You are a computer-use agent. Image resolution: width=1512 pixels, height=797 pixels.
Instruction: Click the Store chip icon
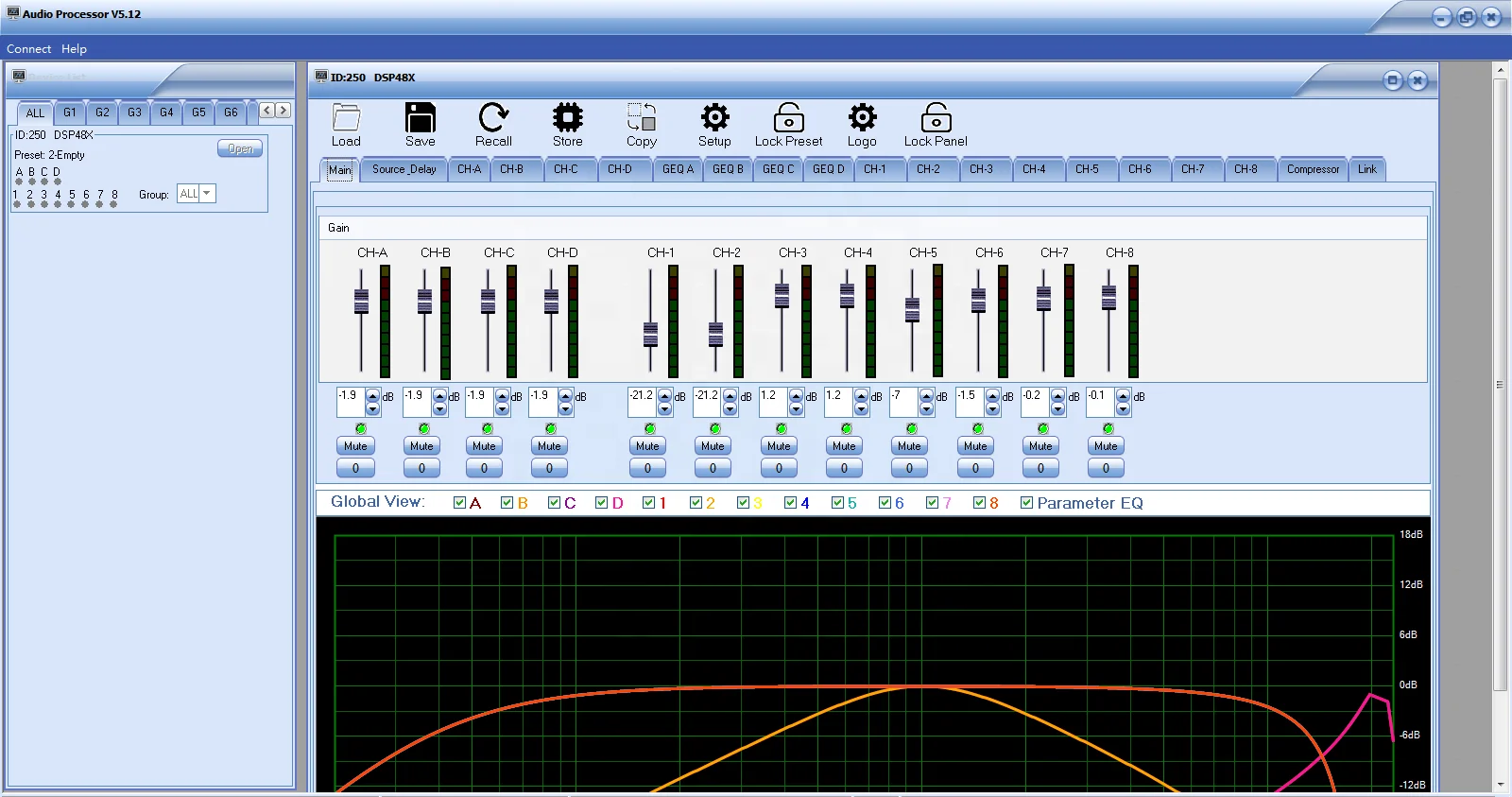[567, 118]
